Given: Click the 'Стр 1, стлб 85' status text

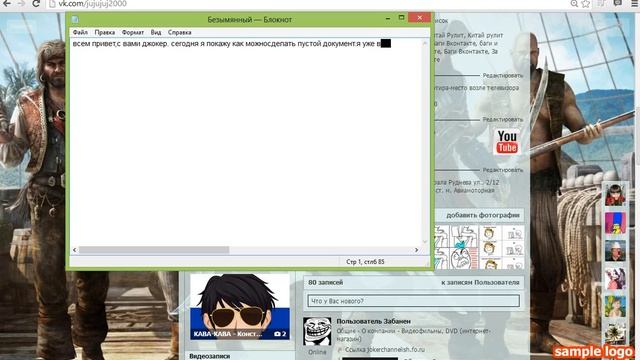Looking at the screenshot, I should [x=365, y=262].
